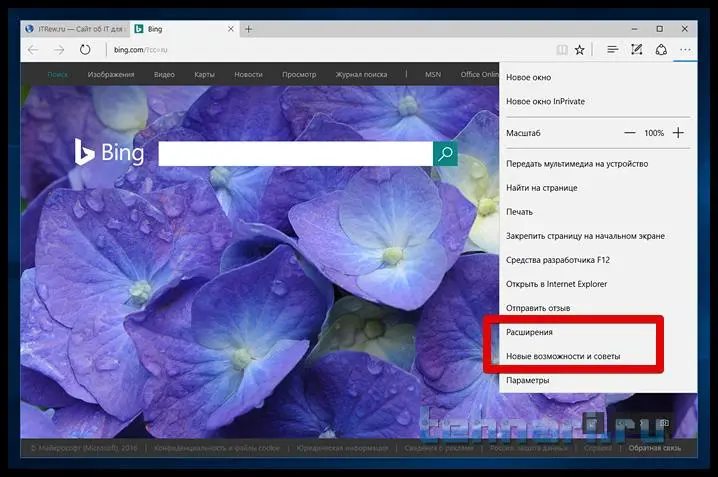Choose Новое окно menu item
718x477 pixels.
pyautogui.click(x=528, y=77)
